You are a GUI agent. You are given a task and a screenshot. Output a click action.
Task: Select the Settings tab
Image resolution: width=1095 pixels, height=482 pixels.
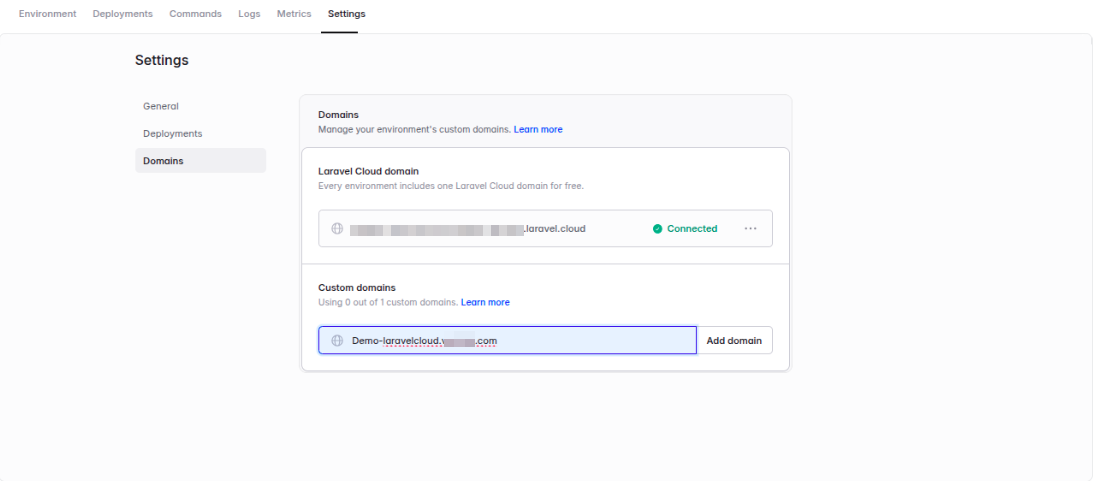pyautogui.click(x=346, y=14)
